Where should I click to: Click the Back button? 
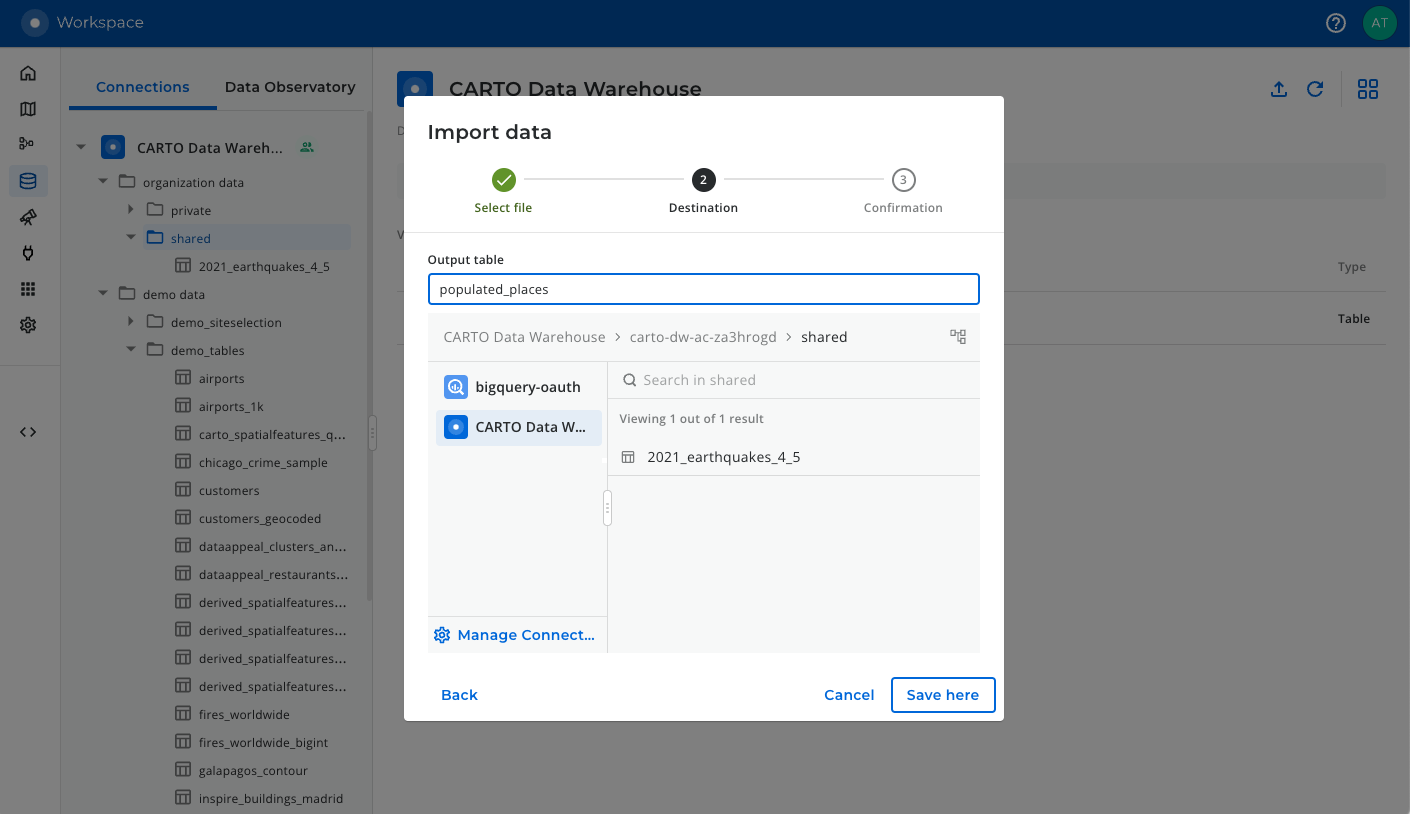460,695
